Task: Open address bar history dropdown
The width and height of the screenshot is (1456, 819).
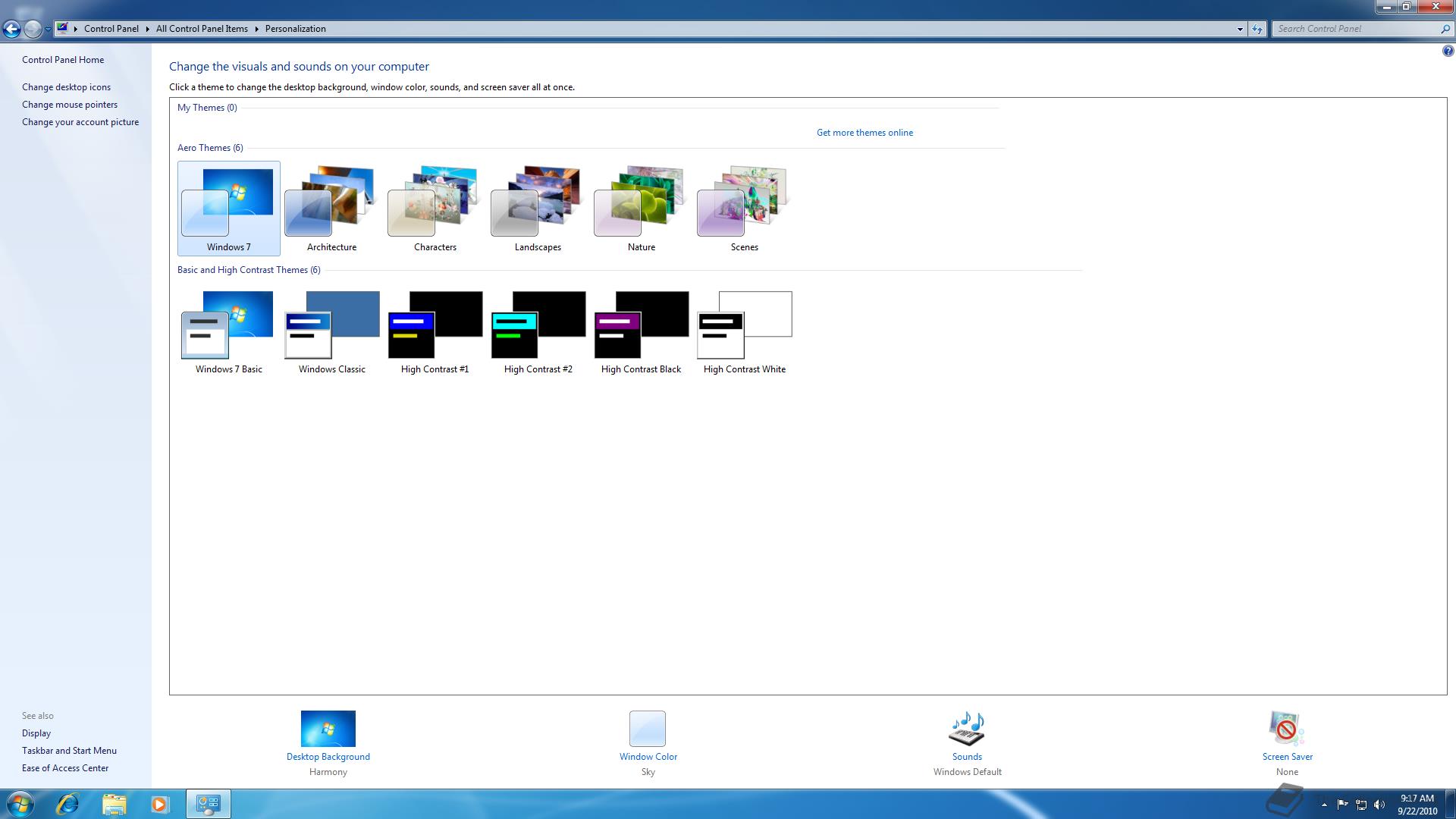Action: pyautogui.click(x=1240, y=29)
